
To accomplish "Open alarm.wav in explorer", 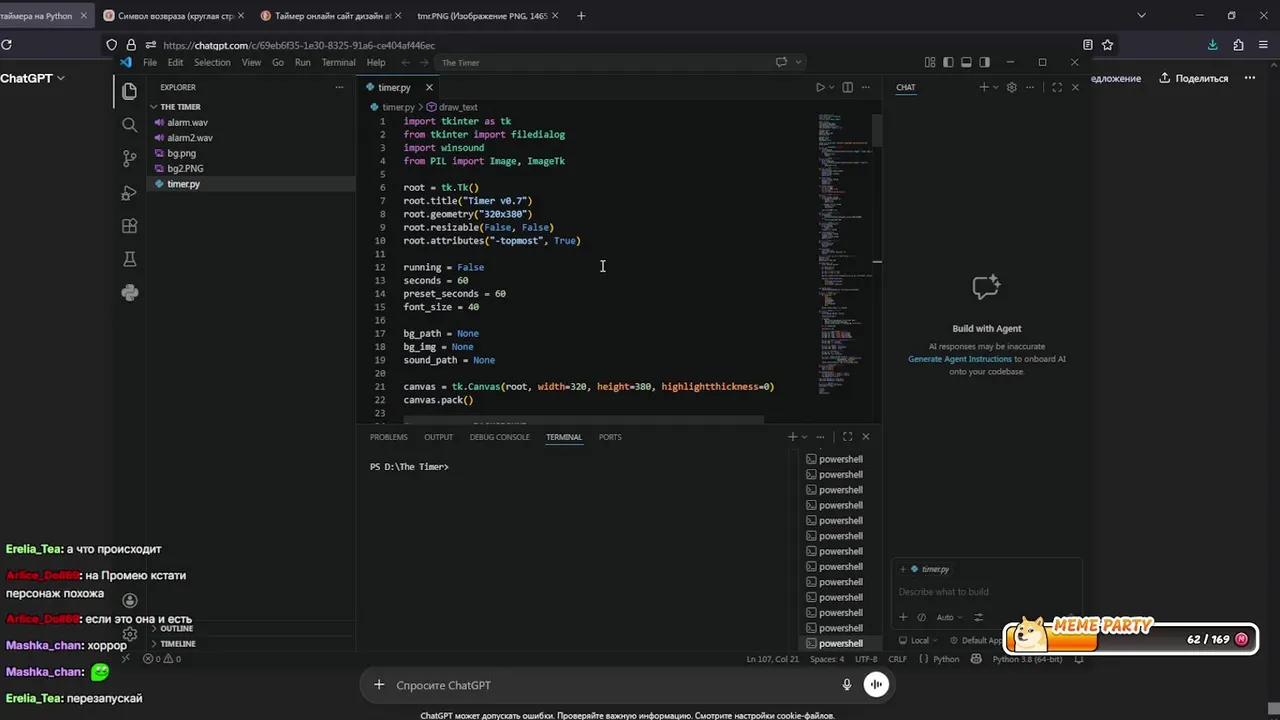I will point(187,122).
